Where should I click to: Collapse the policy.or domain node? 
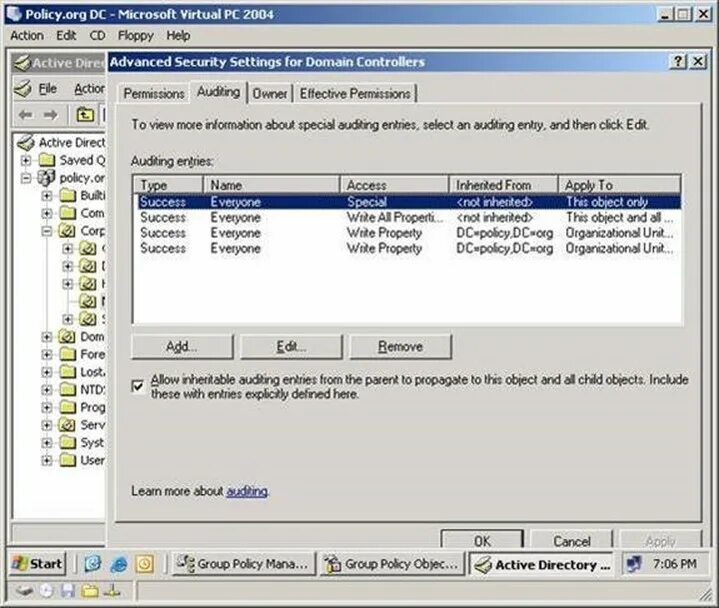pos(26,177)
